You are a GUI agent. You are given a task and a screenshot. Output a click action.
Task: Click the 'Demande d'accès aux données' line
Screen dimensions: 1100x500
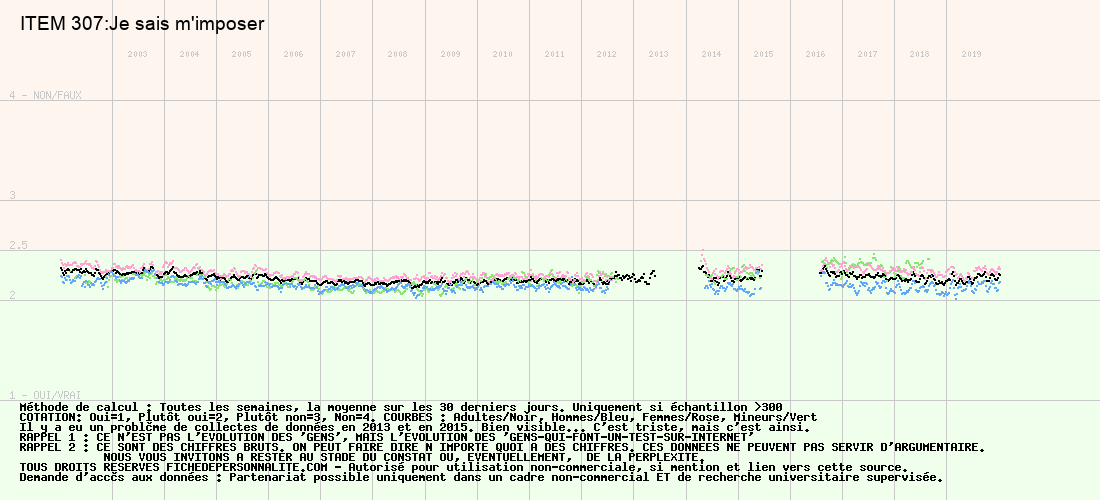[481, 478]
